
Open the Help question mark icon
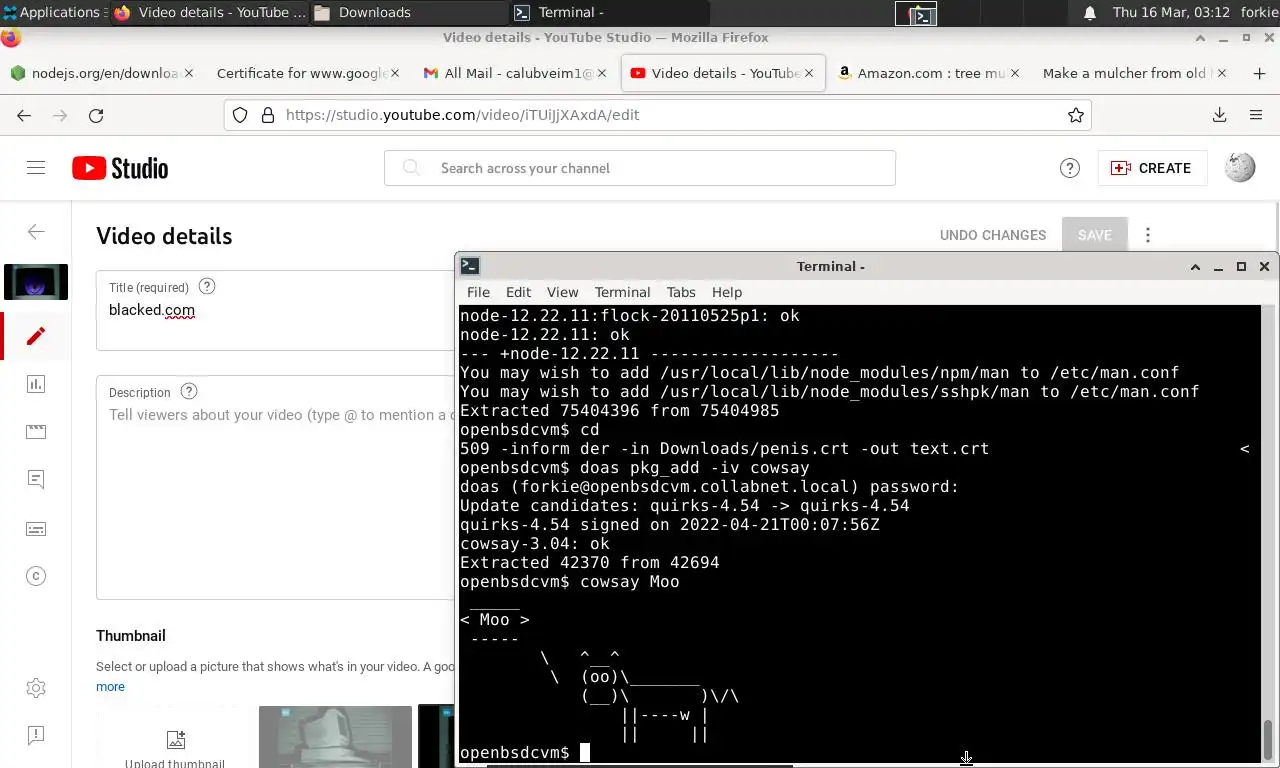1070,168
